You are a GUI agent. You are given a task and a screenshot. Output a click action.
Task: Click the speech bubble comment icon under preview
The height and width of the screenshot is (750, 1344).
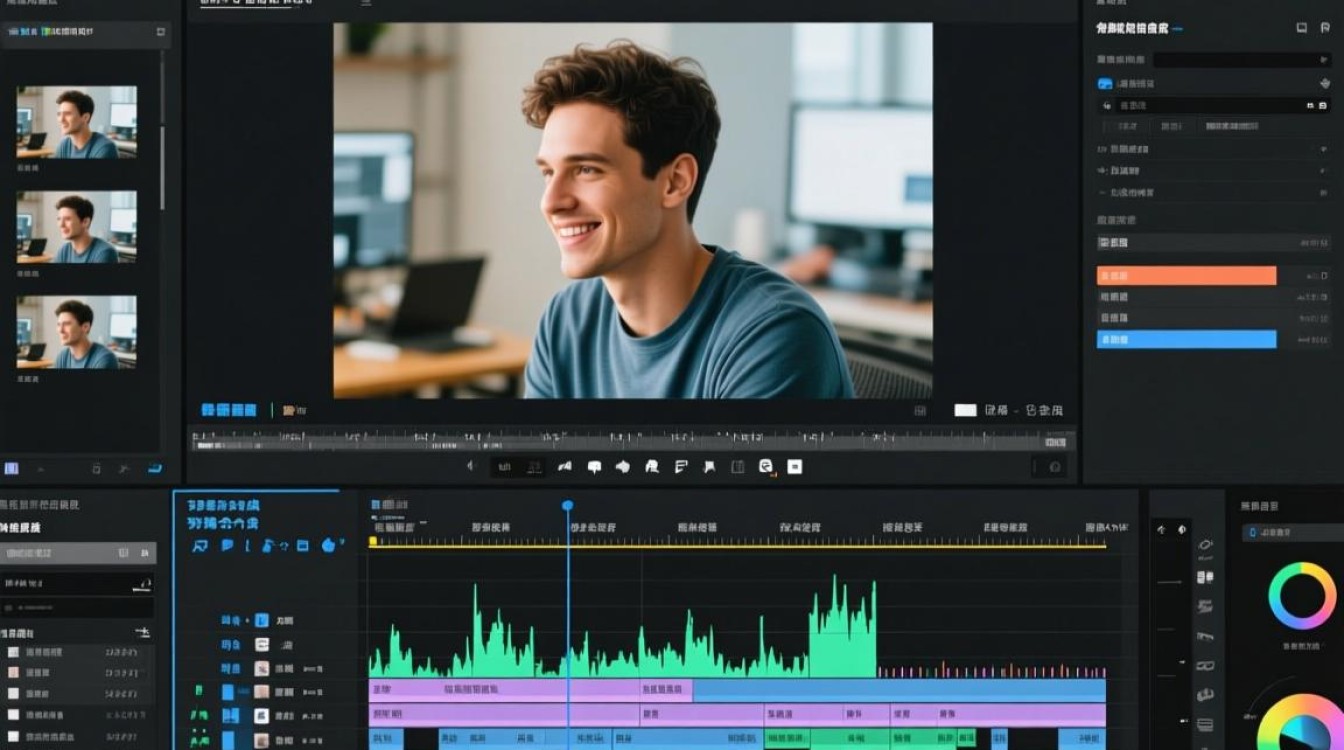coord(594,466)
